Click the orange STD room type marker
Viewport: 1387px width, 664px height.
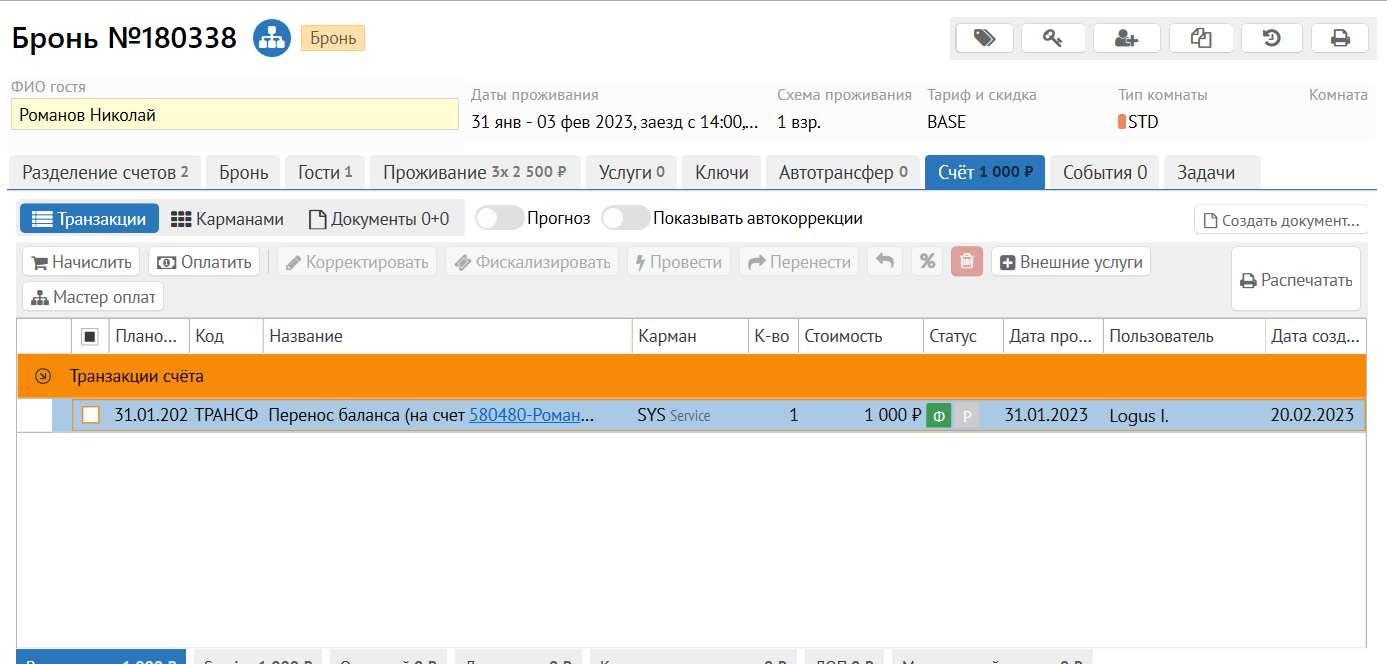1122,122
